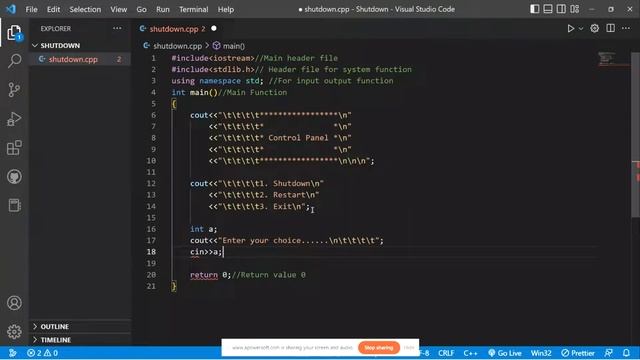The width and height of the screenshot is (640, 360).
Task: Open the Run and Debug view
Action: coord(14,119)
